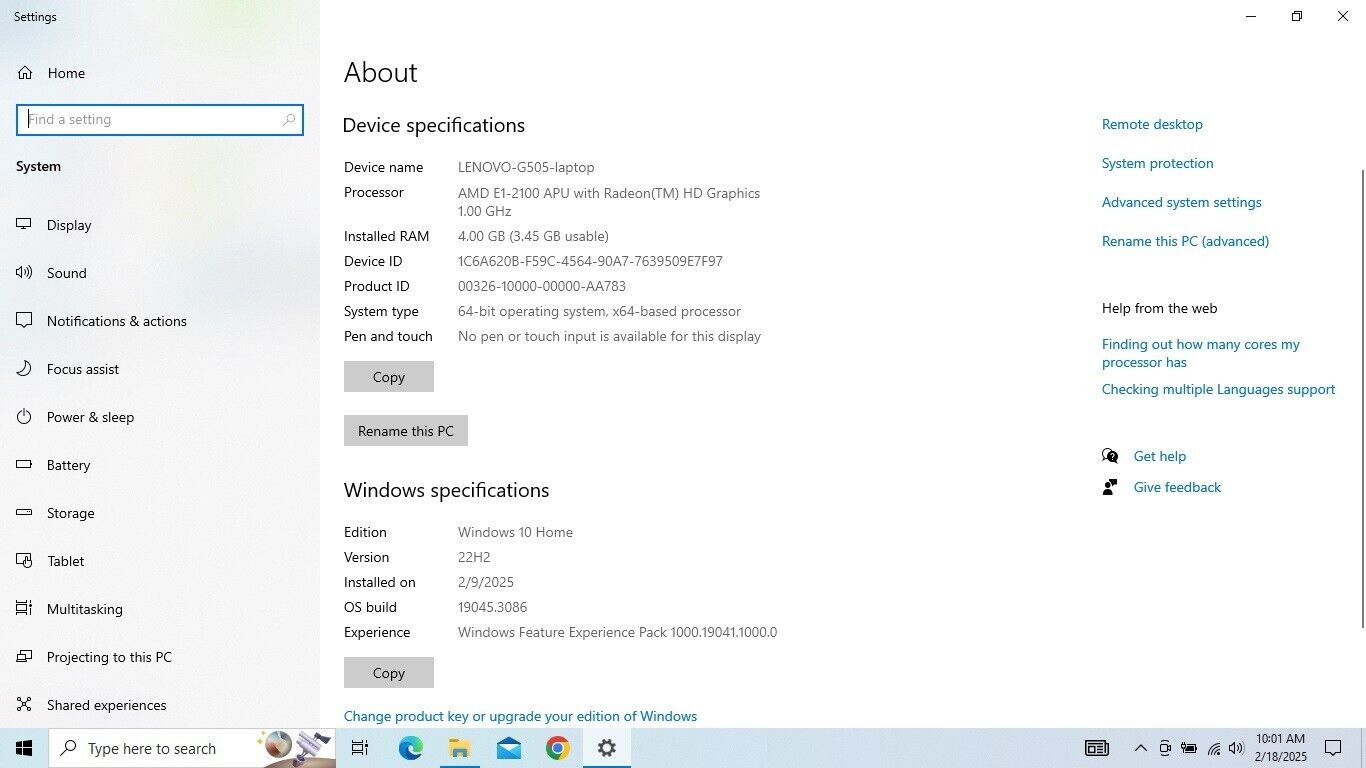
Task: Click the device name LENOVO-G505-laptop
Action: [526, 167]
